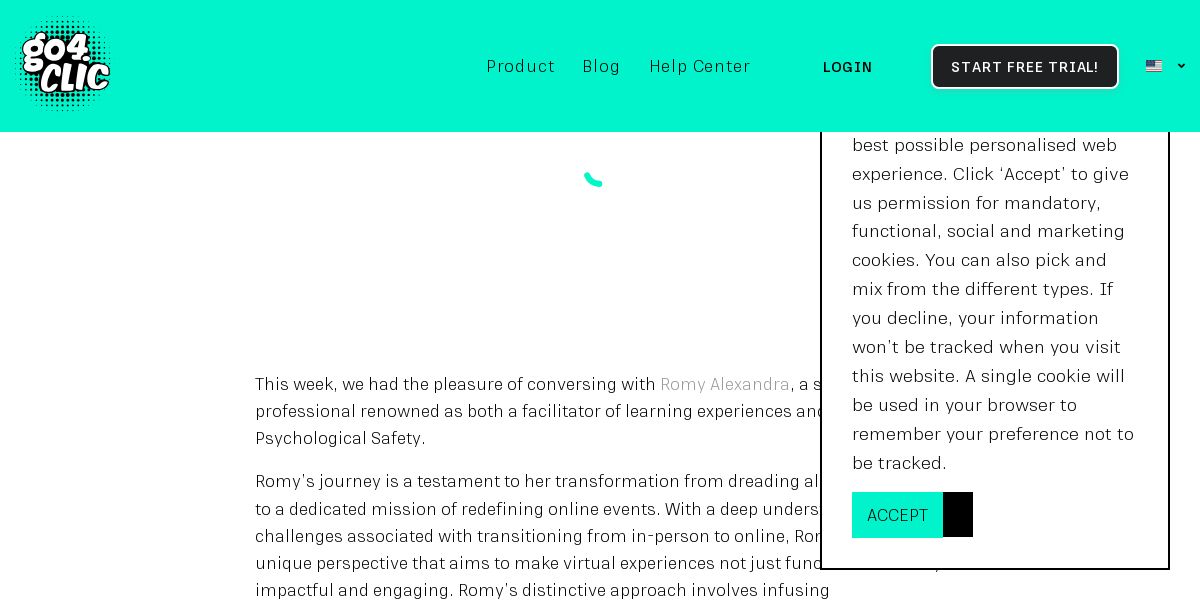Go to the Blog page
This screenshot has height=600, width=1200.
601,66
